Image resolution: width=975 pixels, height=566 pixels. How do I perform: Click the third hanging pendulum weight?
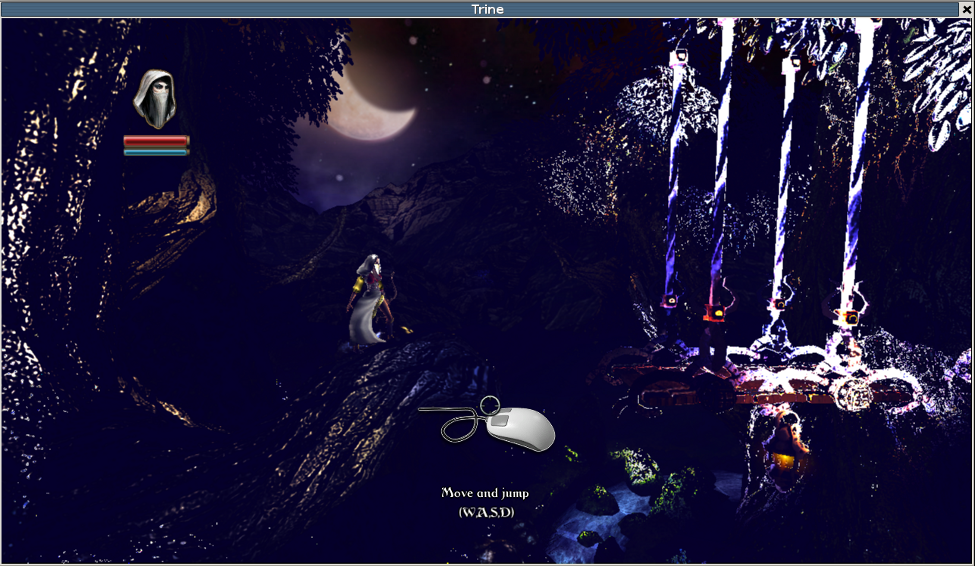779,303
